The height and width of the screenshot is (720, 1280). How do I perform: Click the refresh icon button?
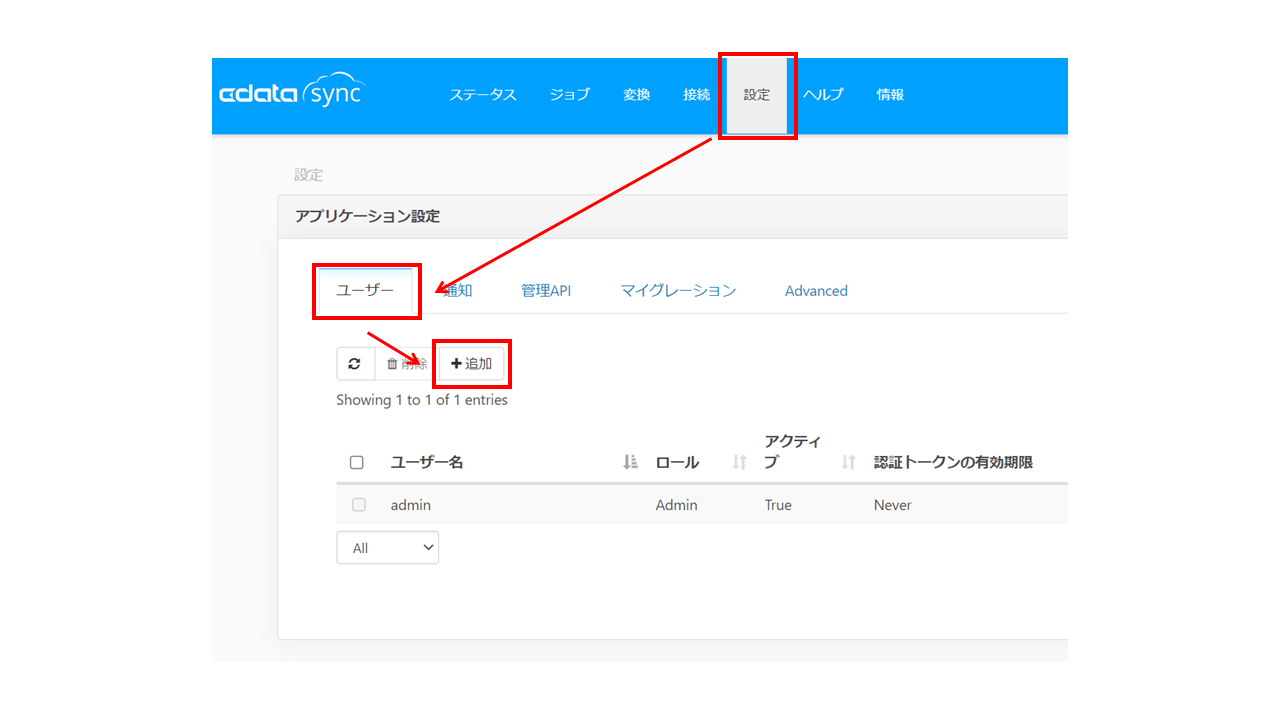click(x=355, y=364)
